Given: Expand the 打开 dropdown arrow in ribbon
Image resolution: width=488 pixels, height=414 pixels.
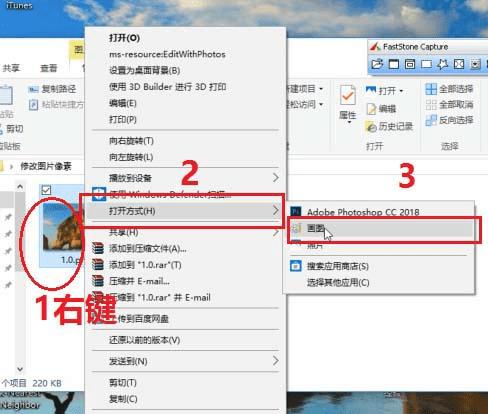Looking at the screenshot, I should pos(401,91).
